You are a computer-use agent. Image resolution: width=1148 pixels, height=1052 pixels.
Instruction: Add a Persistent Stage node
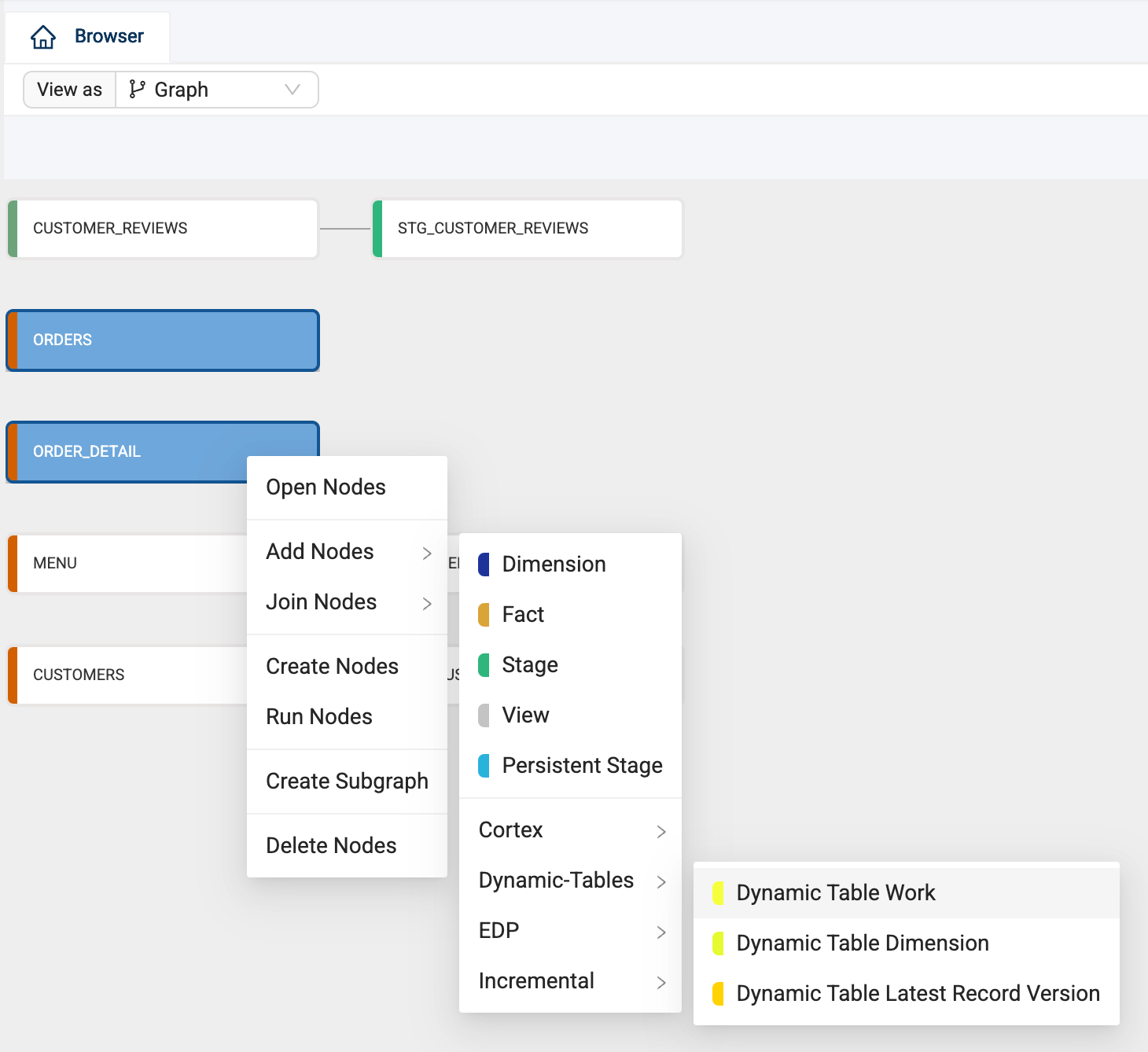582,766
